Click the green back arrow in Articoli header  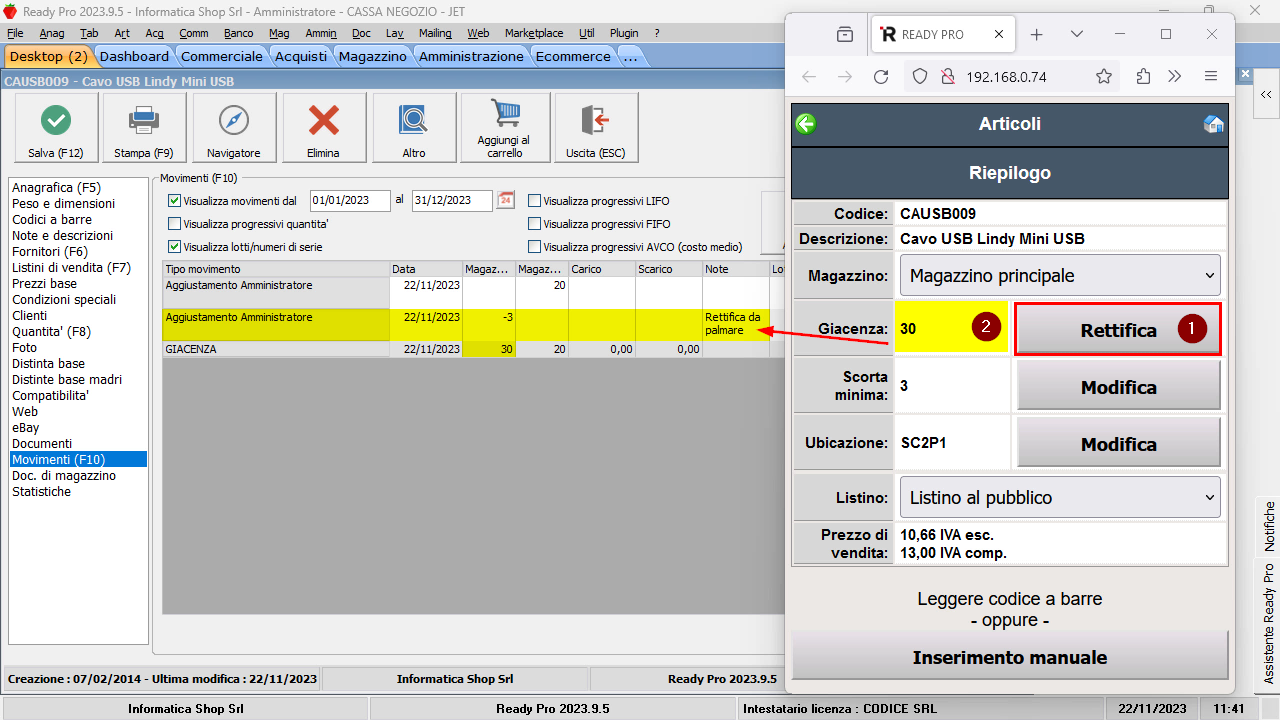pyautogui.click(x=806, y=124)
